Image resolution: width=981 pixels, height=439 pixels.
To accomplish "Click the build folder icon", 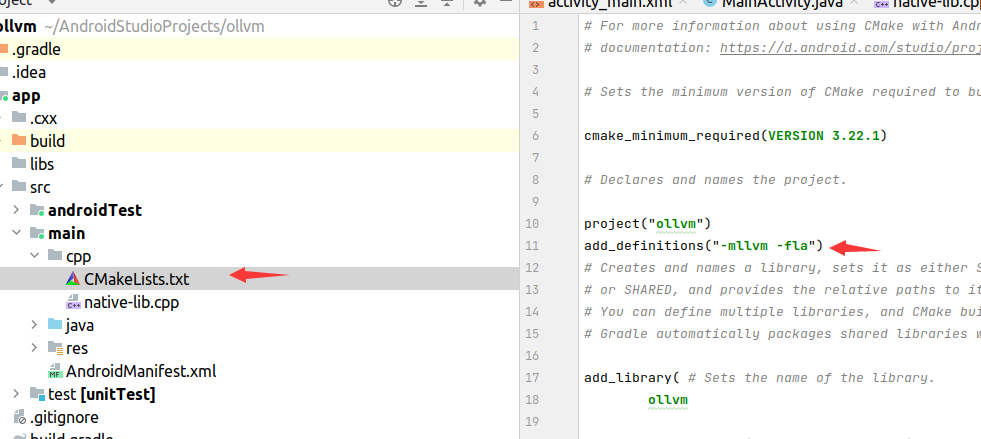I will click(x=19, y=141).
